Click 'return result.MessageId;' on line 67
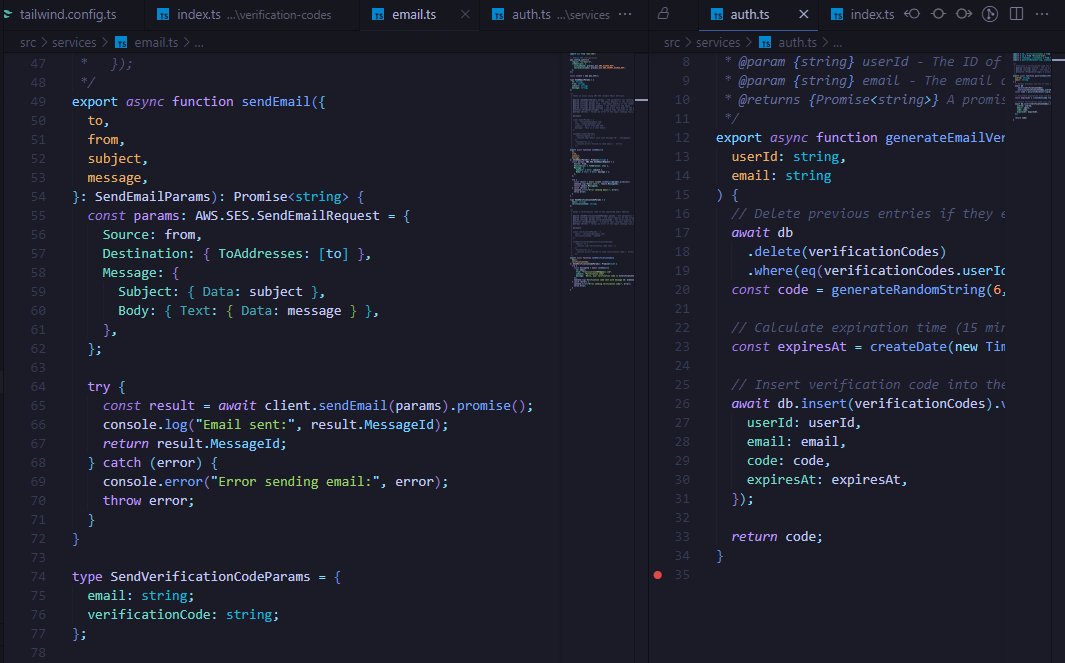The width and height of the screenshot is (1065, 663). (x=195, y=444)
